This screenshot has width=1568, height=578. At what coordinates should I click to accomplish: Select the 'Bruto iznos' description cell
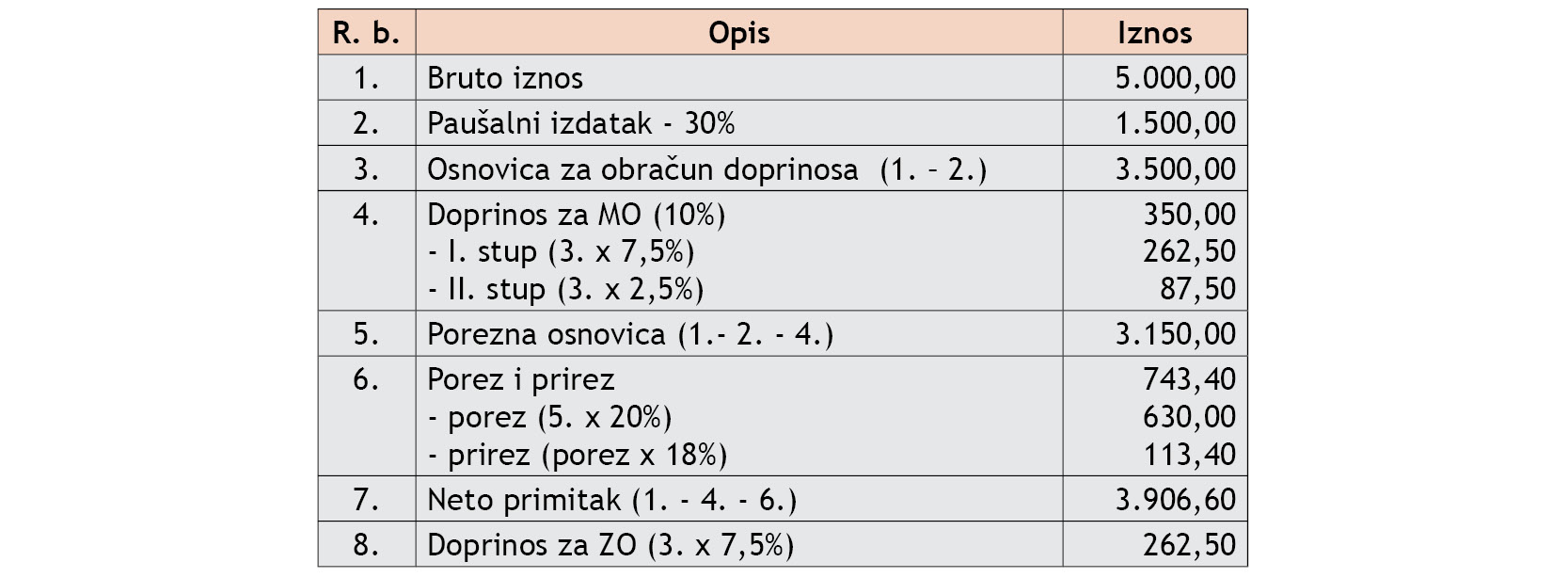pos(505,78)
